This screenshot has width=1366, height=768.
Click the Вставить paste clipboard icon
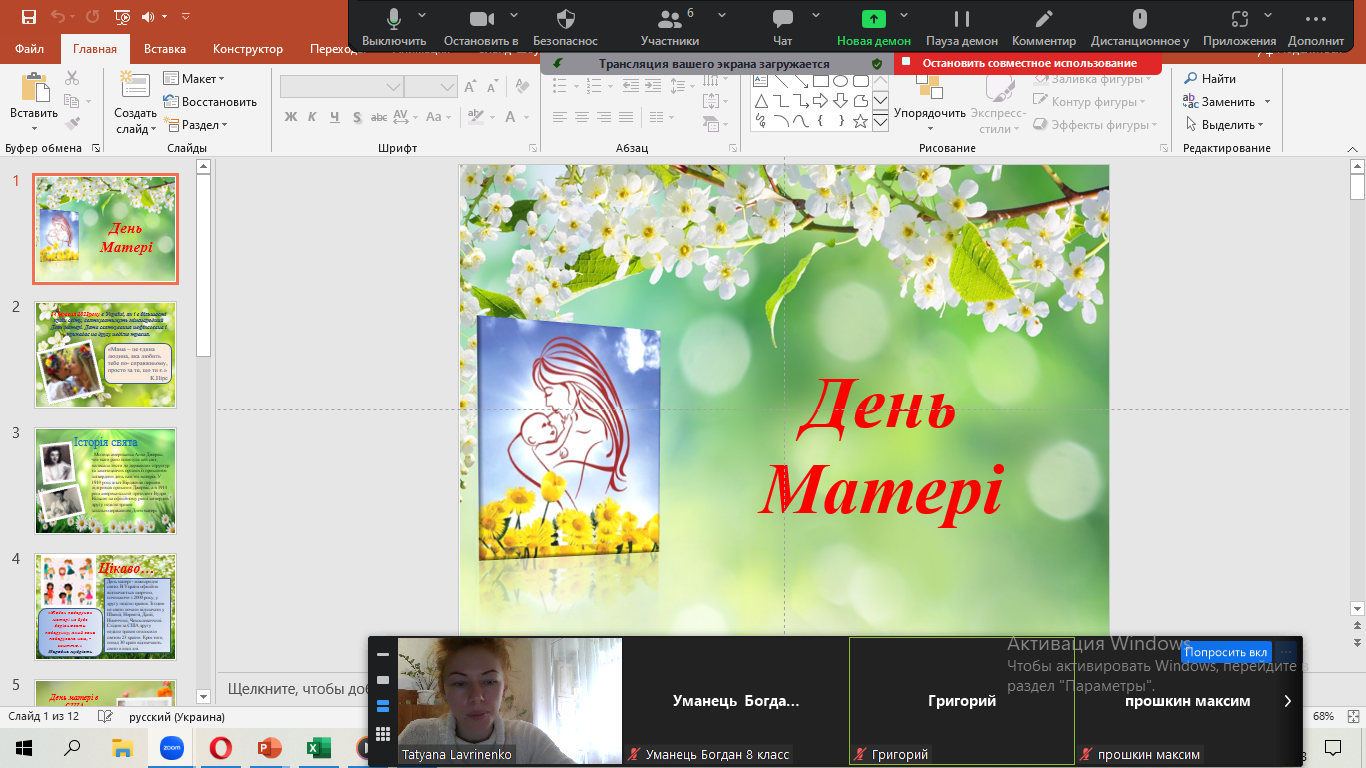35,87
